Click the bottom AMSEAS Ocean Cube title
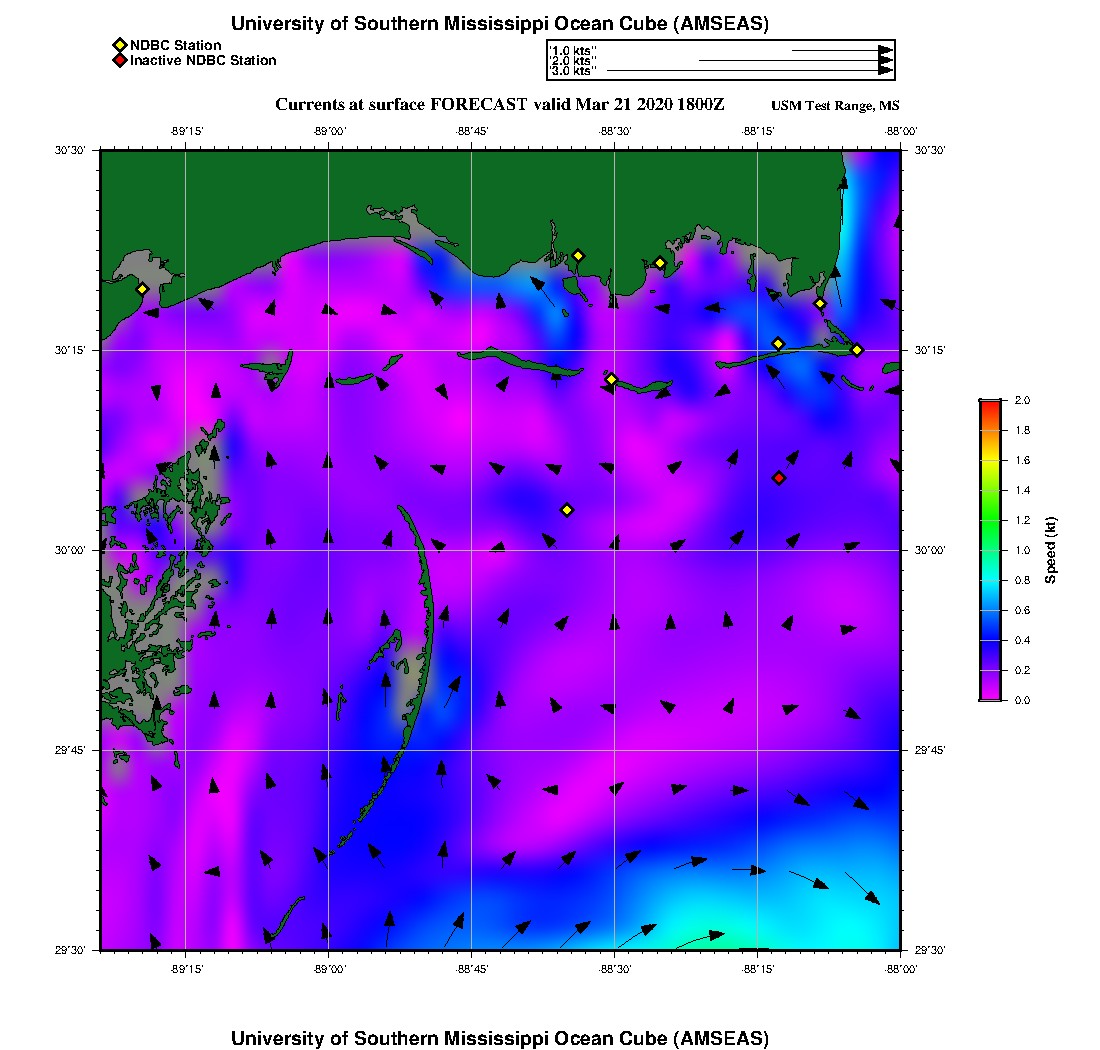Image resolution: width=1100 pixels, height=1050 pixels. click(x=500, y=1037)
